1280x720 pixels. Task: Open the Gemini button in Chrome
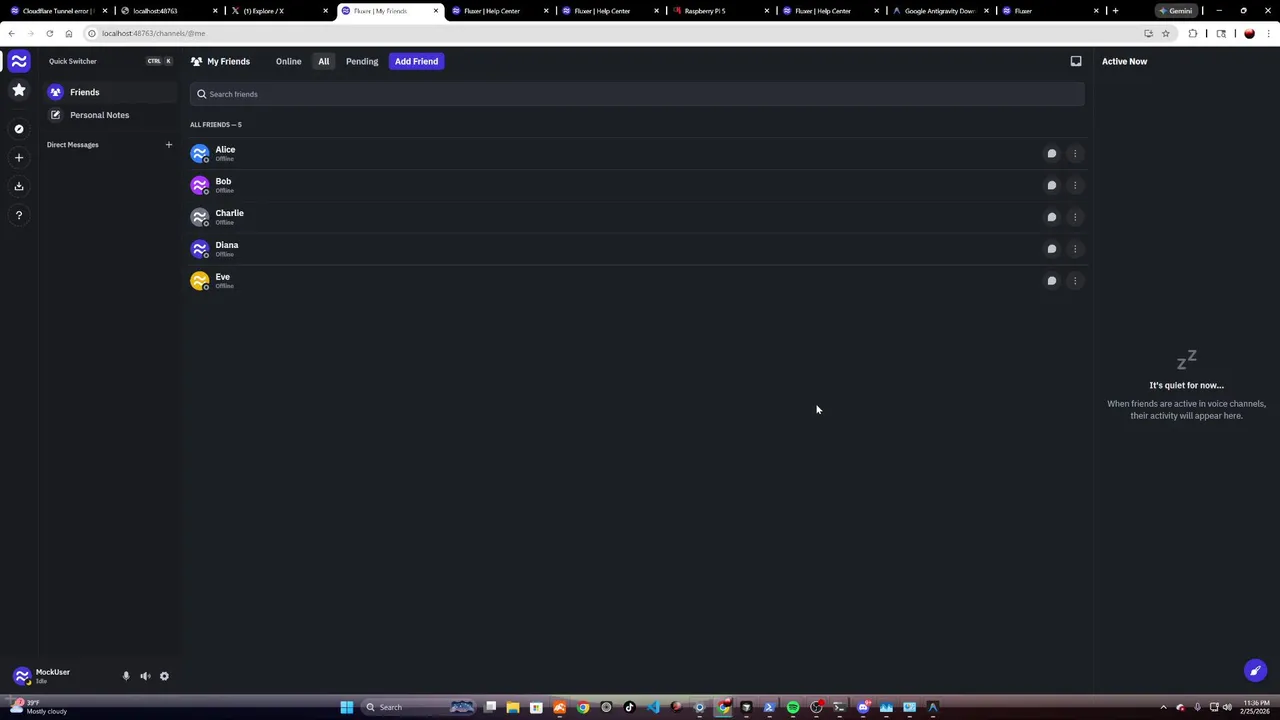[x=1176, y=11]
